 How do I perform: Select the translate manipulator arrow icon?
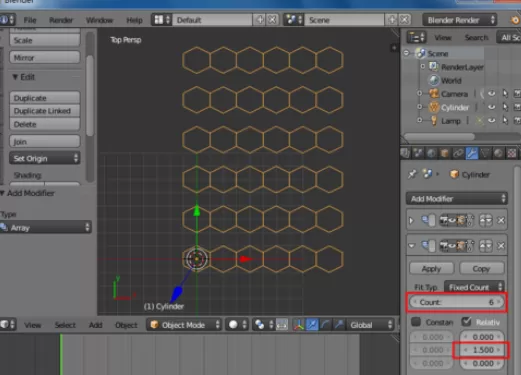(x=312, y=324)
